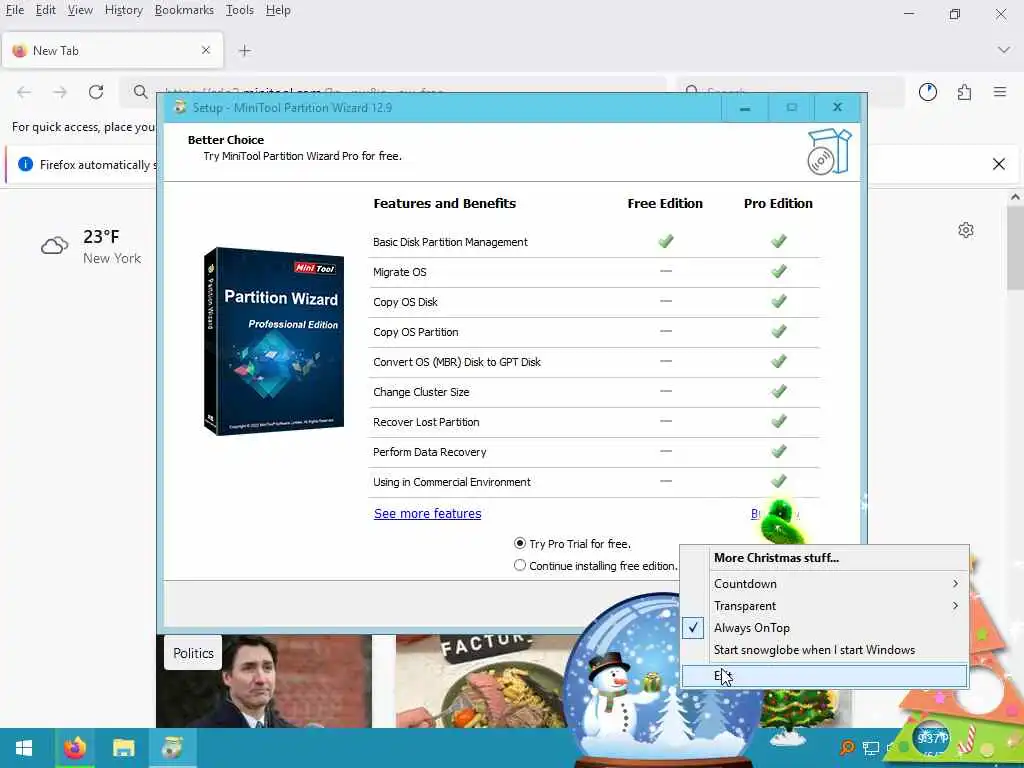Screen dimensions: 1024x768
Task: Click the Pro Edition column header
Action: [x=778, y=203]
